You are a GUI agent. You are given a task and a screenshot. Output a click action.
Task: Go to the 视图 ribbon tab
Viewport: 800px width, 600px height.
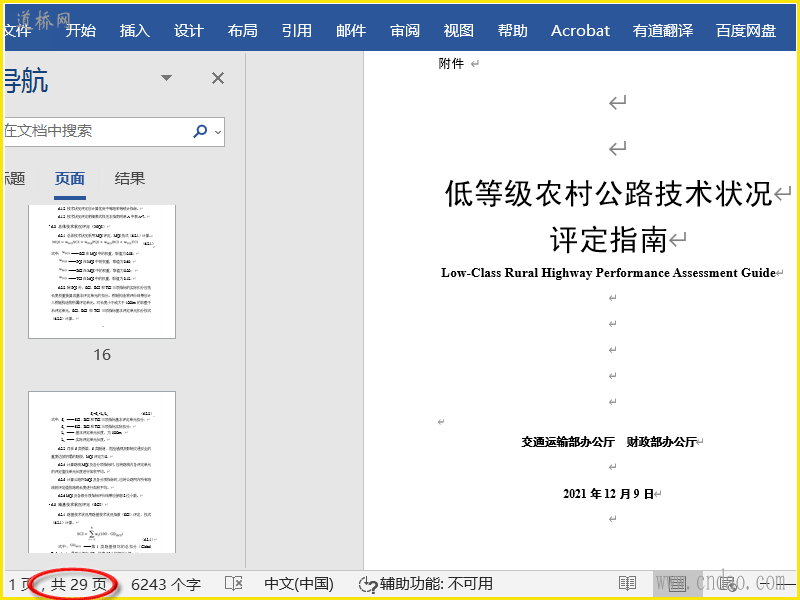click(459, 31)
